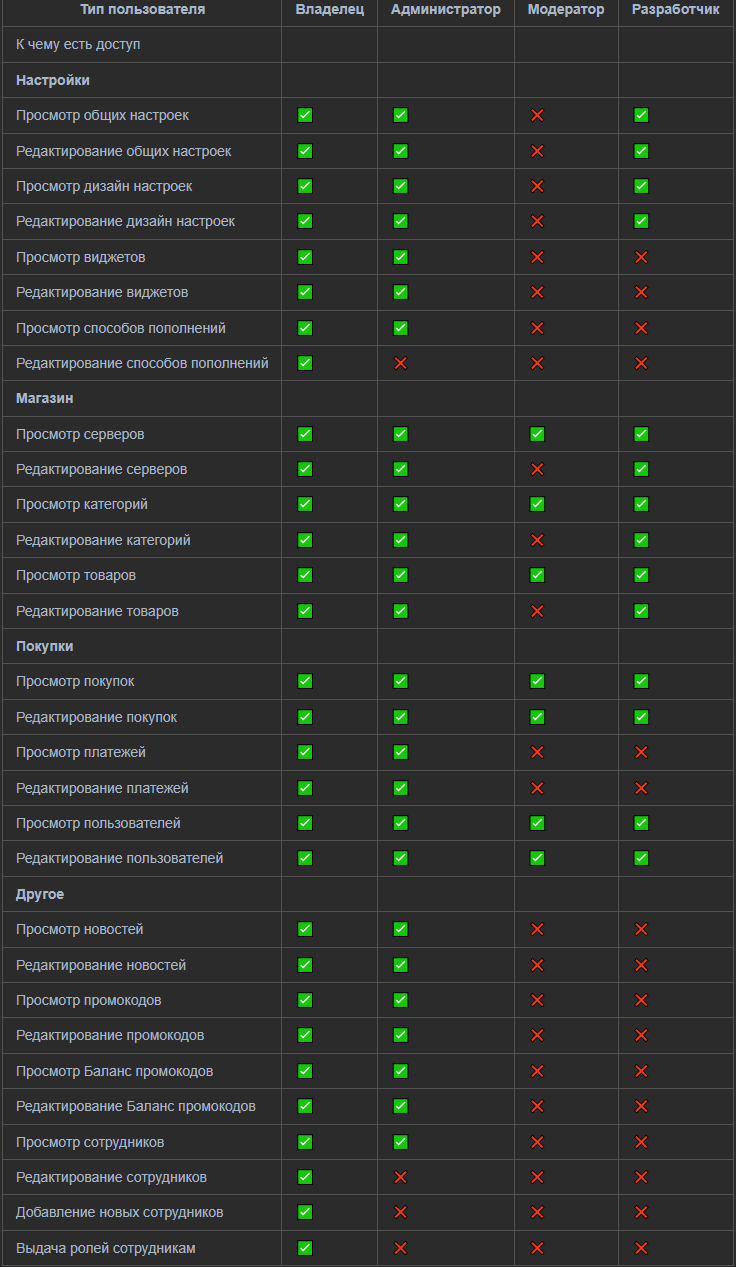Click the Магазин section heading
This screenshot has width=736, height=1267.
pos(44,398)
